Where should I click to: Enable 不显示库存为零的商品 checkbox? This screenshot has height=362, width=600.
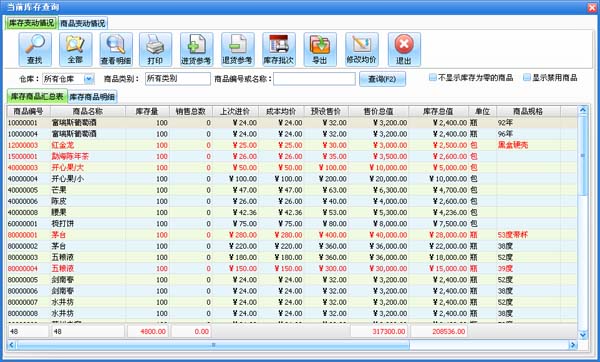click(x=433, y=78)
